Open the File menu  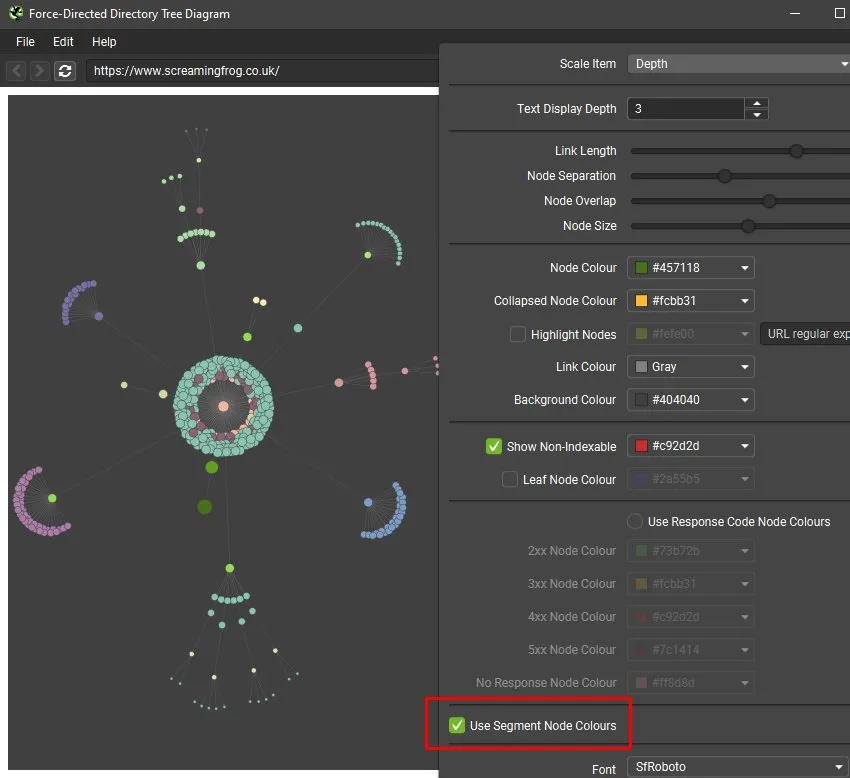tap(25, 42)
